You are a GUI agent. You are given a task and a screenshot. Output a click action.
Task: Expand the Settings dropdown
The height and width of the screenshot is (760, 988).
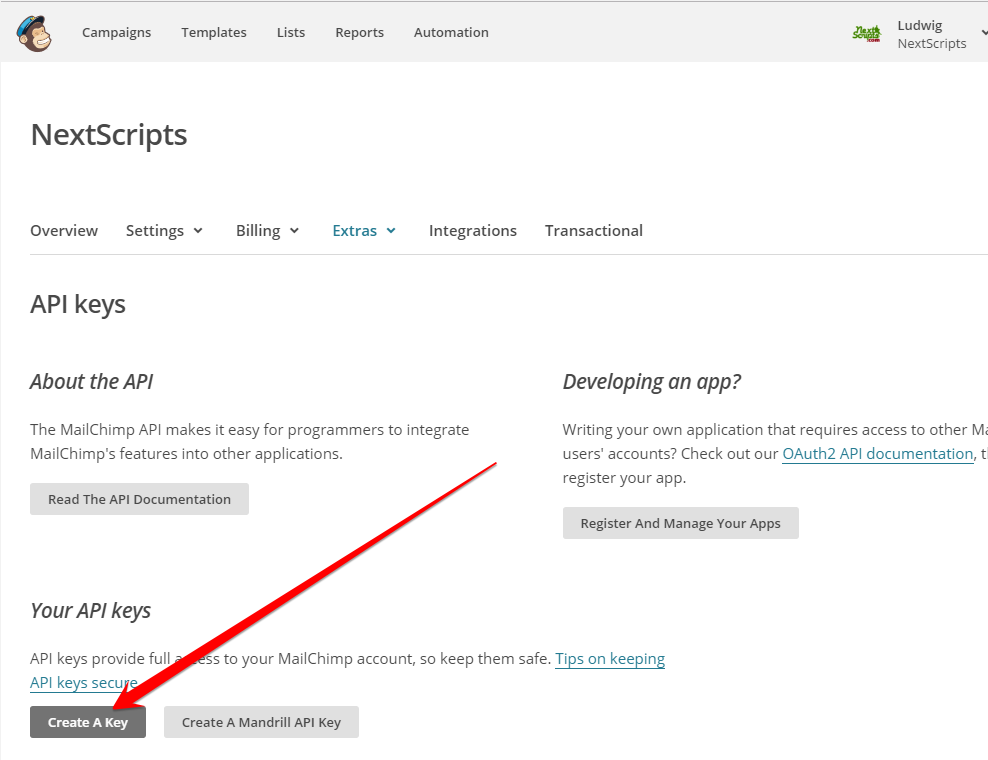[164, 231]
